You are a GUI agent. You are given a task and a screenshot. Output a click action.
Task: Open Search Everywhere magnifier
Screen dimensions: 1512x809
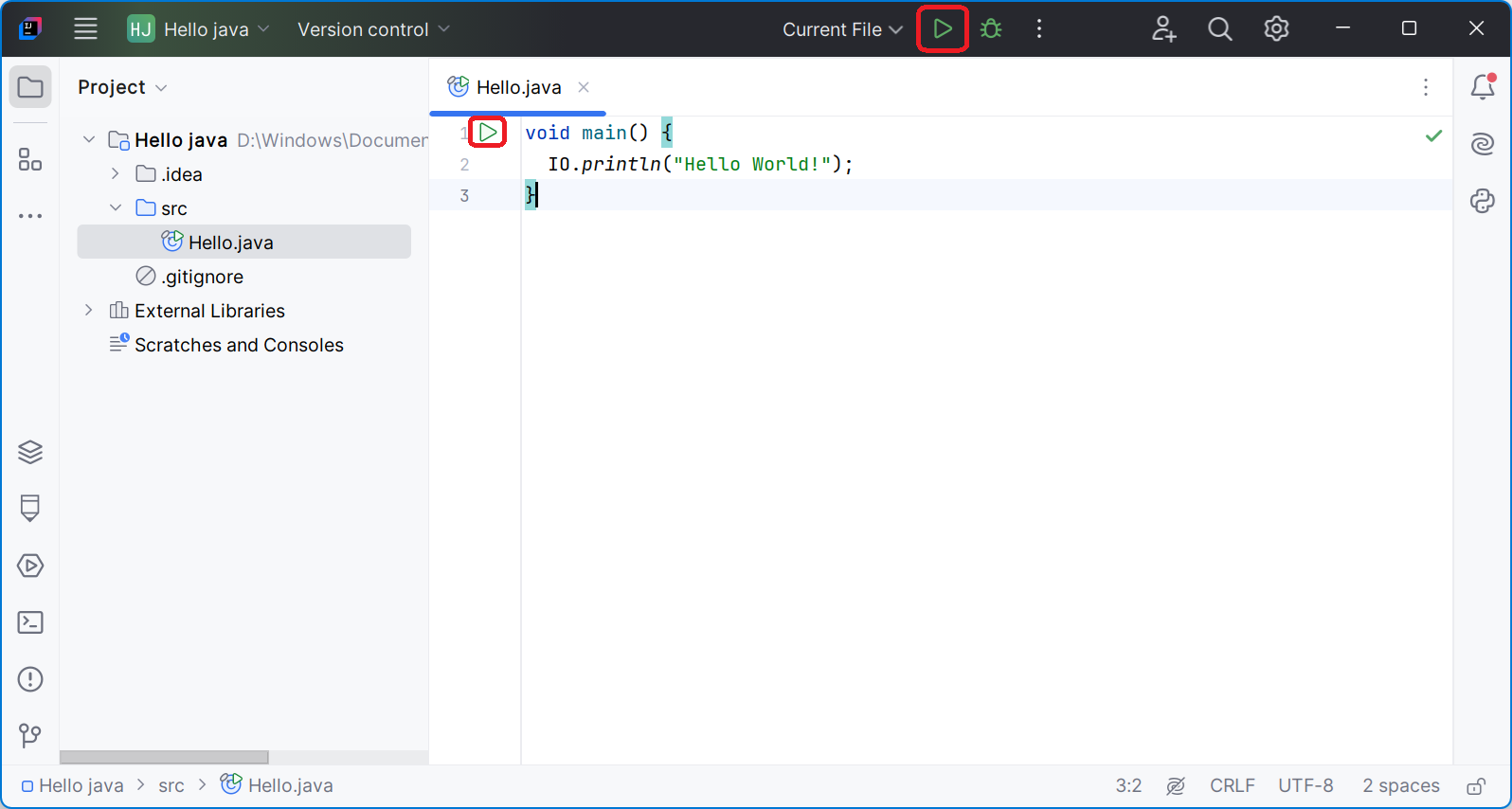click(x=1219, y=29)
